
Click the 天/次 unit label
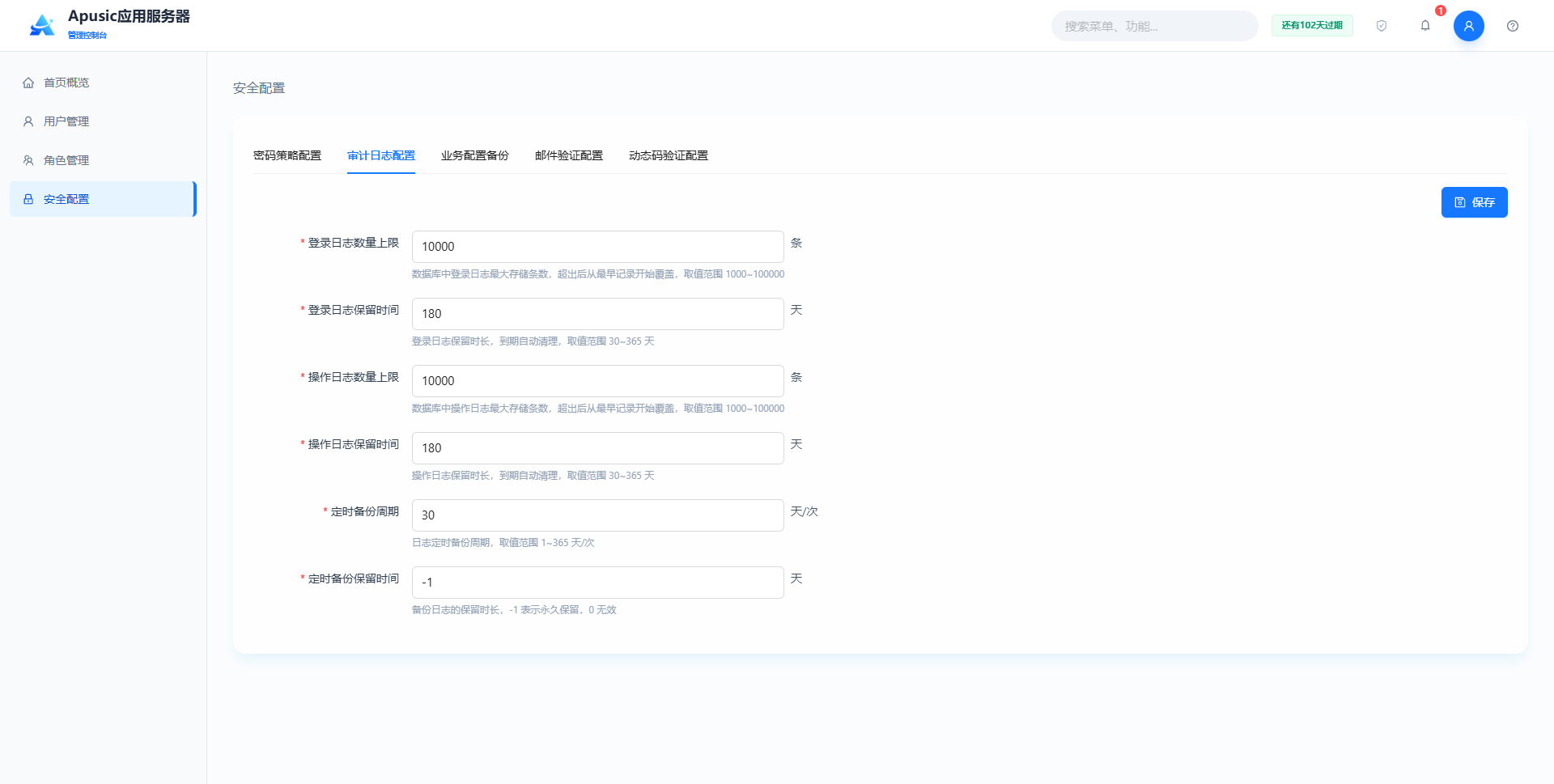point(805,511)
